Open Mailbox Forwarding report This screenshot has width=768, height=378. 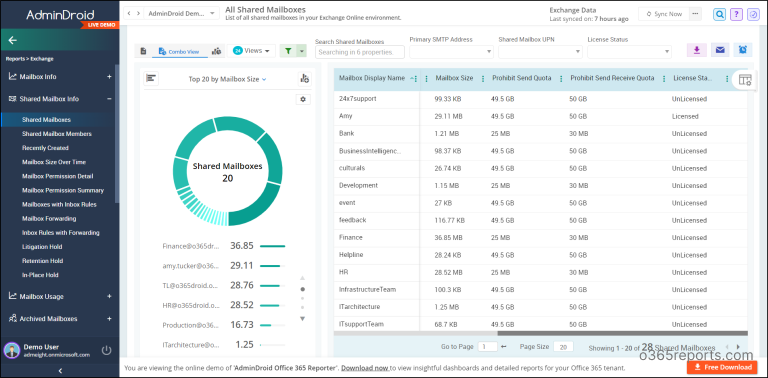[49, 218]
